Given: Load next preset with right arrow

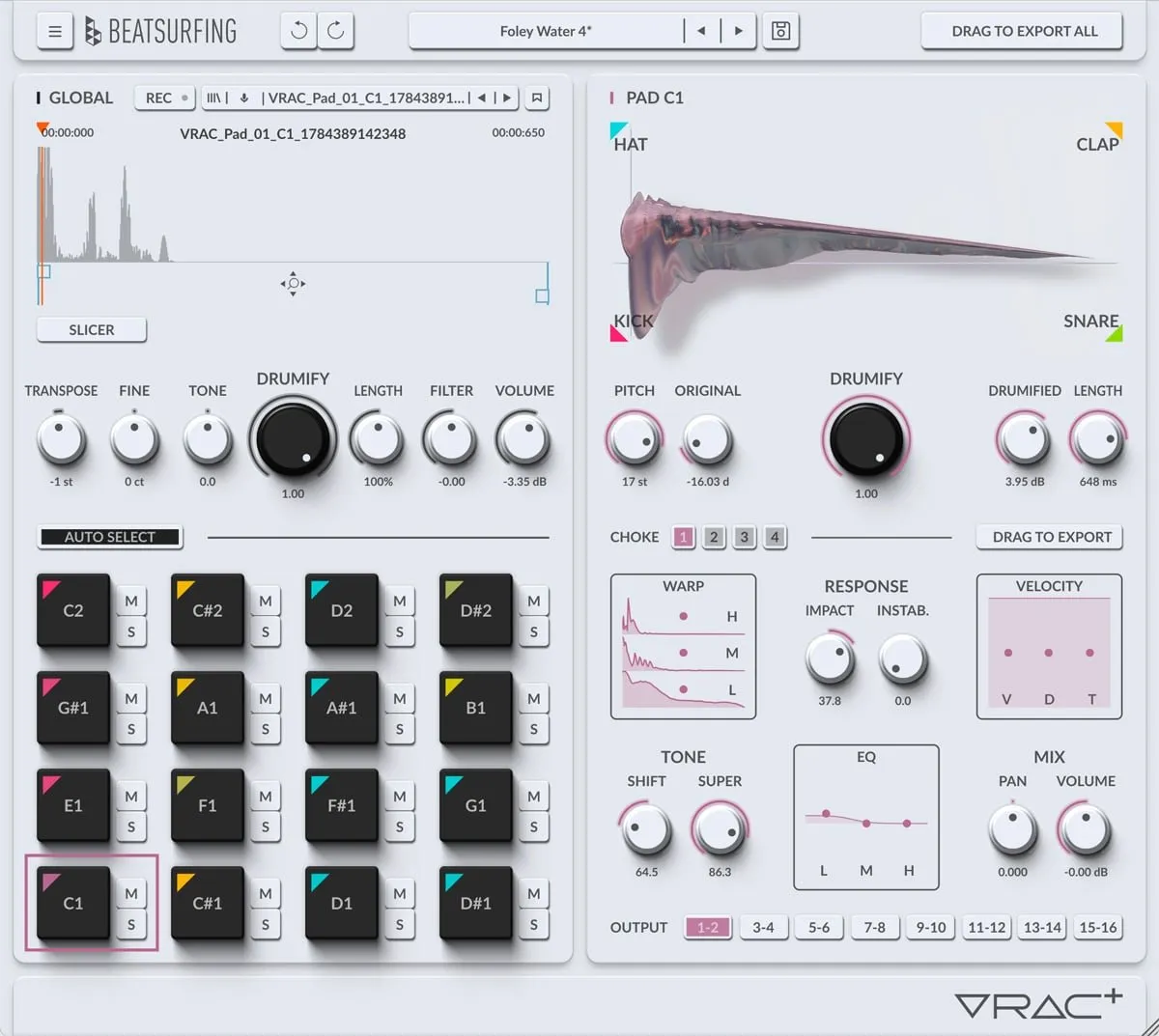Looking at the screenshot, I should [739, 31].
